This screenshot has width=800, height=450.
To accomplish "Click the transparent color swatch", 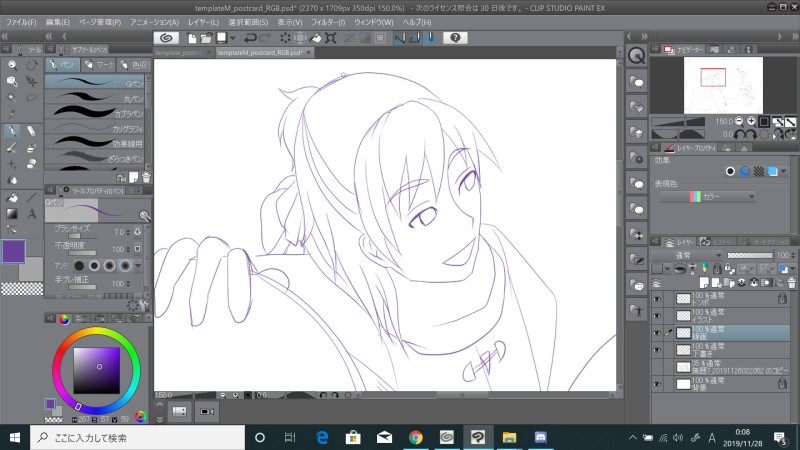I will [22, 289].
